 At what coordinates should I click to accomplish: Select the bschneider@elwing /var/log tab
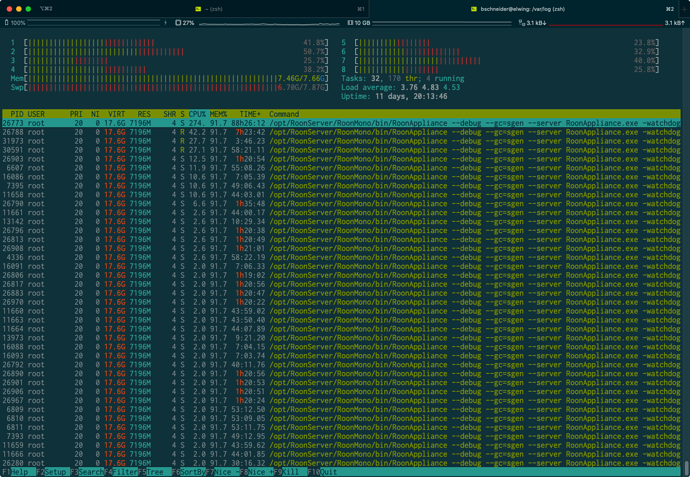click(524, 9)
